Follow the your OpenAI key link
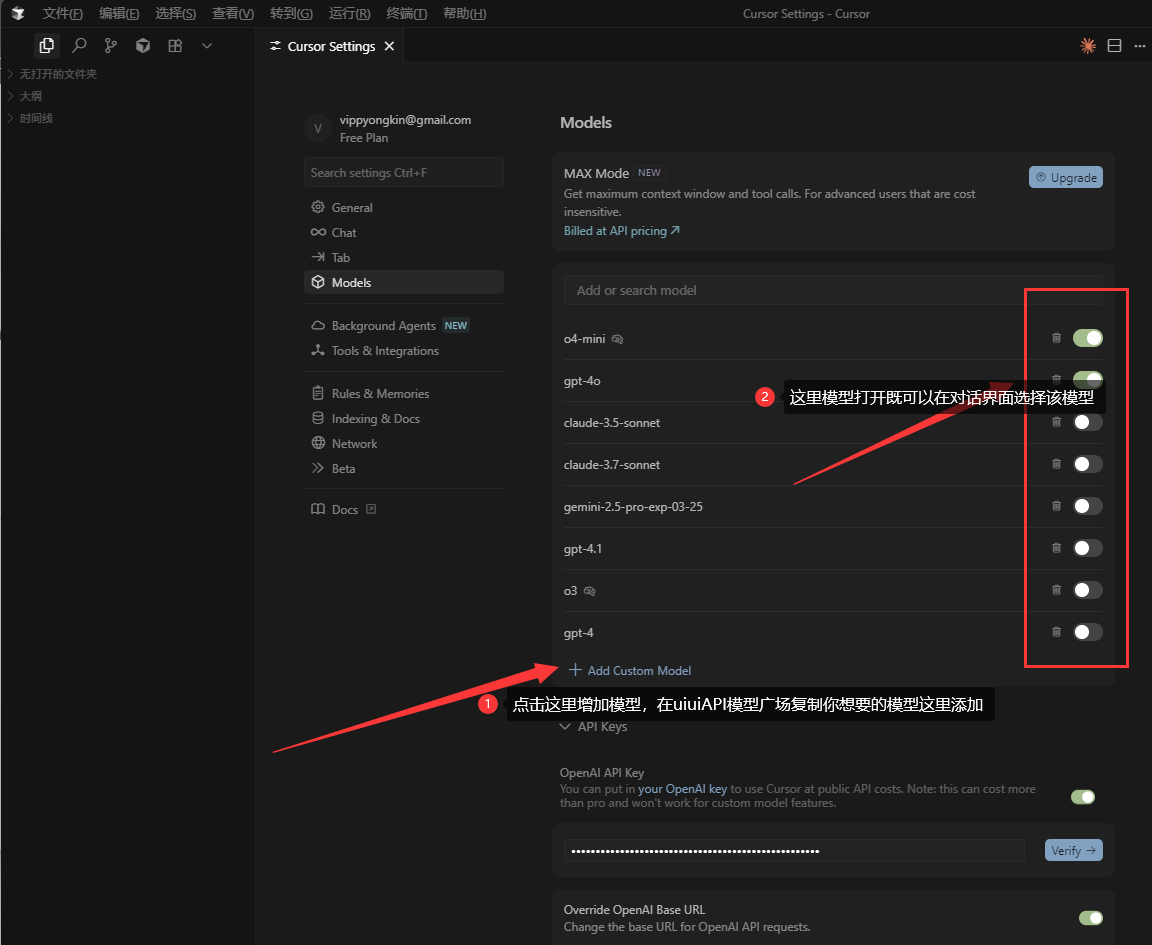The image size is (1152, 945). click(683, 788)
